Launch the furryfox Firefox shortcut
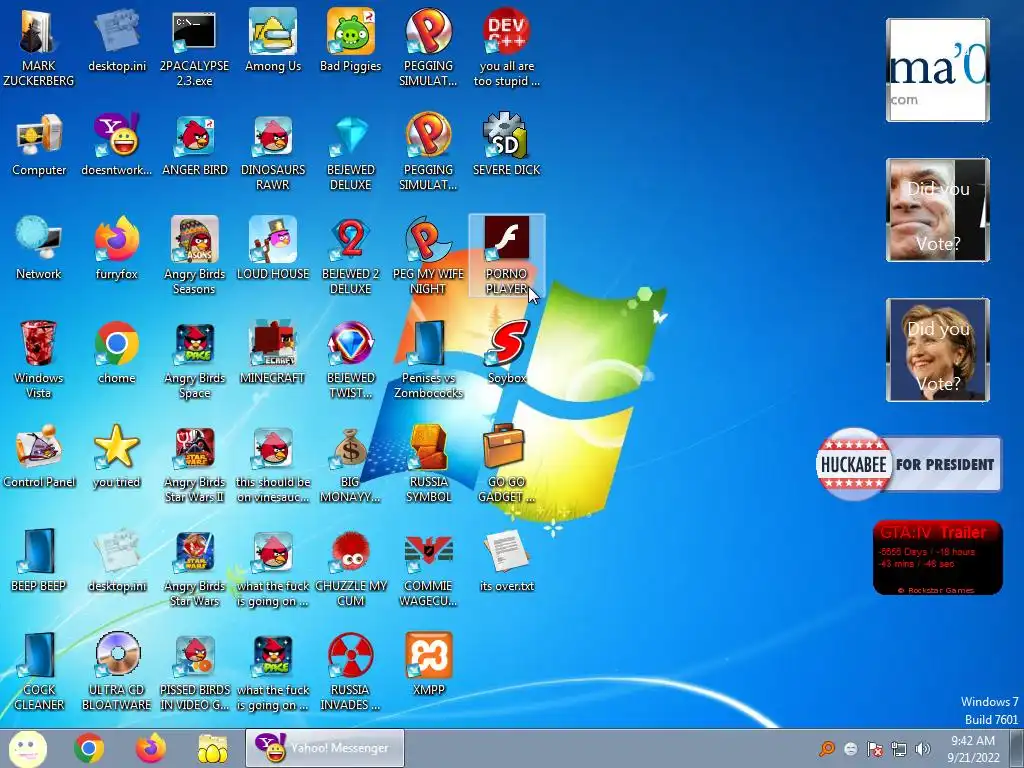 point(116,248)
